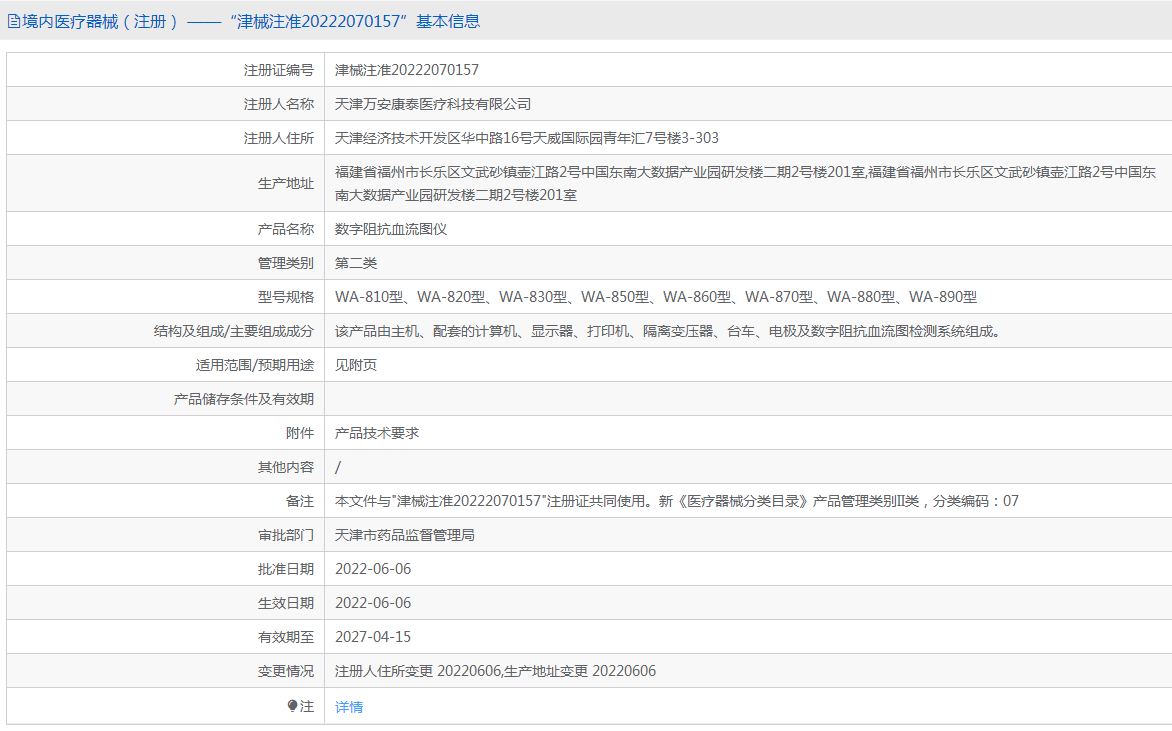The image size is (1172, 731).
Task: Click the structure and composition description text
Action: 667,331
